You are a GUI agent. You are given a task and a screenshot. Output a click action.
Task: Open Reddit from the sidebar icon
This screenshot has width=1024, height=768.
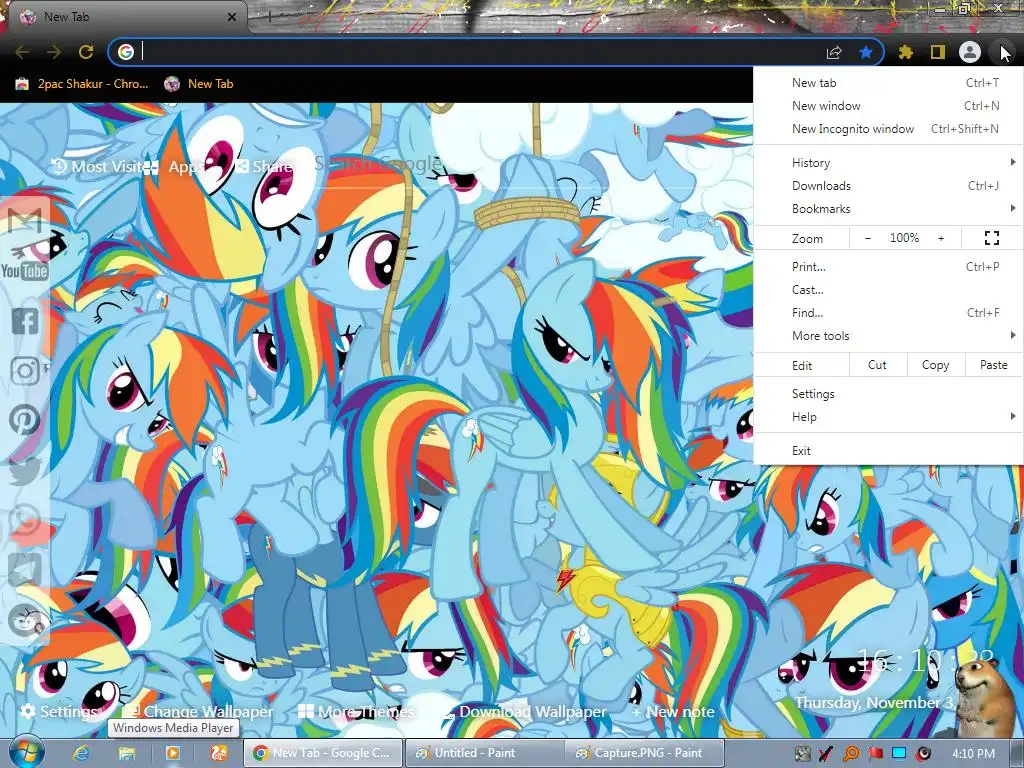point(25,620)
